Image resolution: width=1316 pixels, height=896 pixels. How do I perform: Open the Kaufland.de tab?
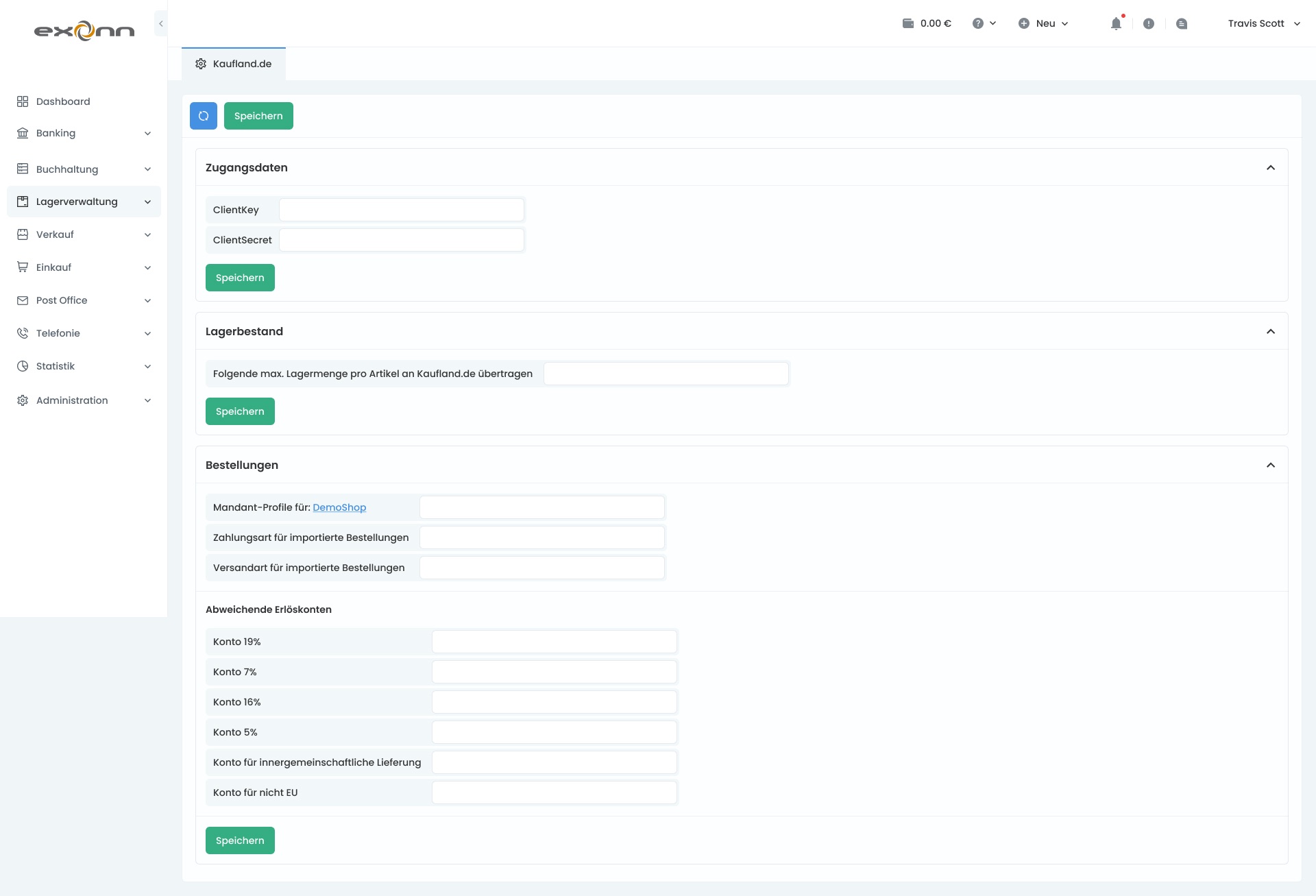(233, 63)
